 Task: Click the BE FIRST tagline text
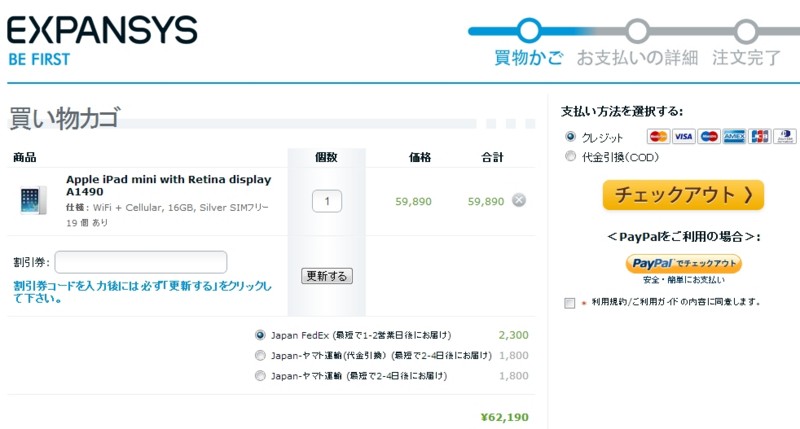[x=39, y=59]
